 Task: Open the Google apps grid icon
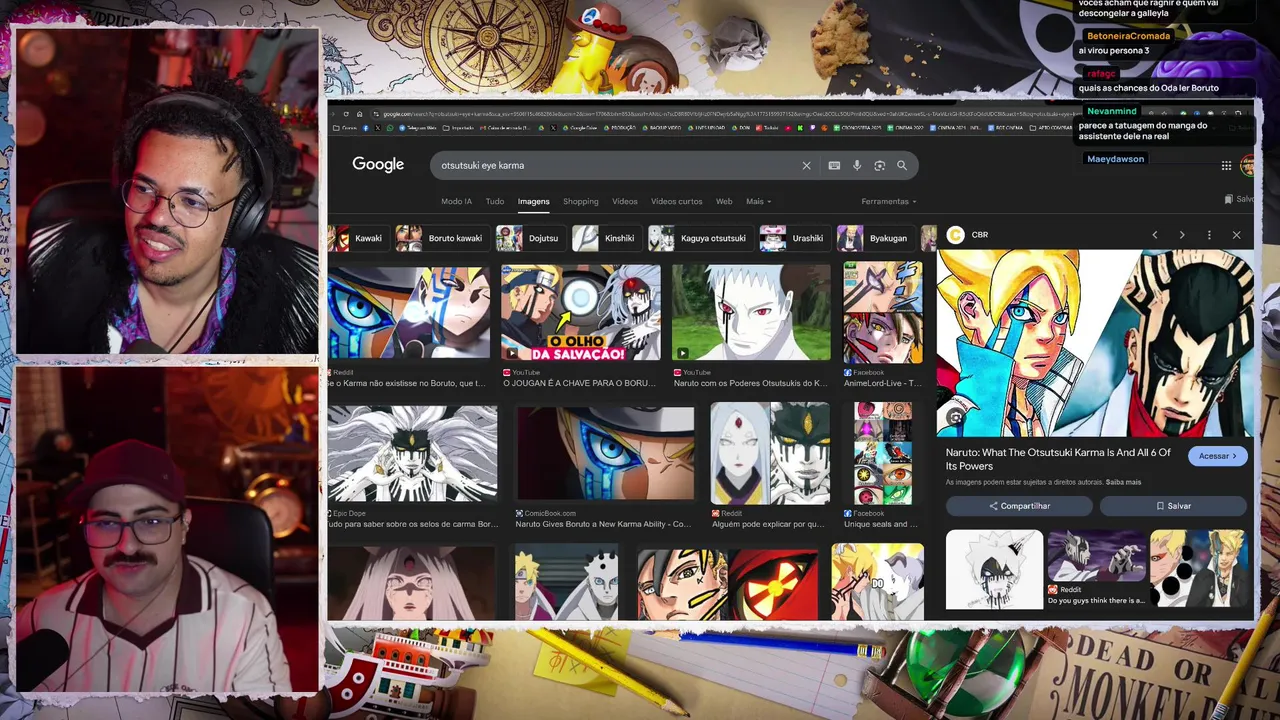(x=1226, y=166)
